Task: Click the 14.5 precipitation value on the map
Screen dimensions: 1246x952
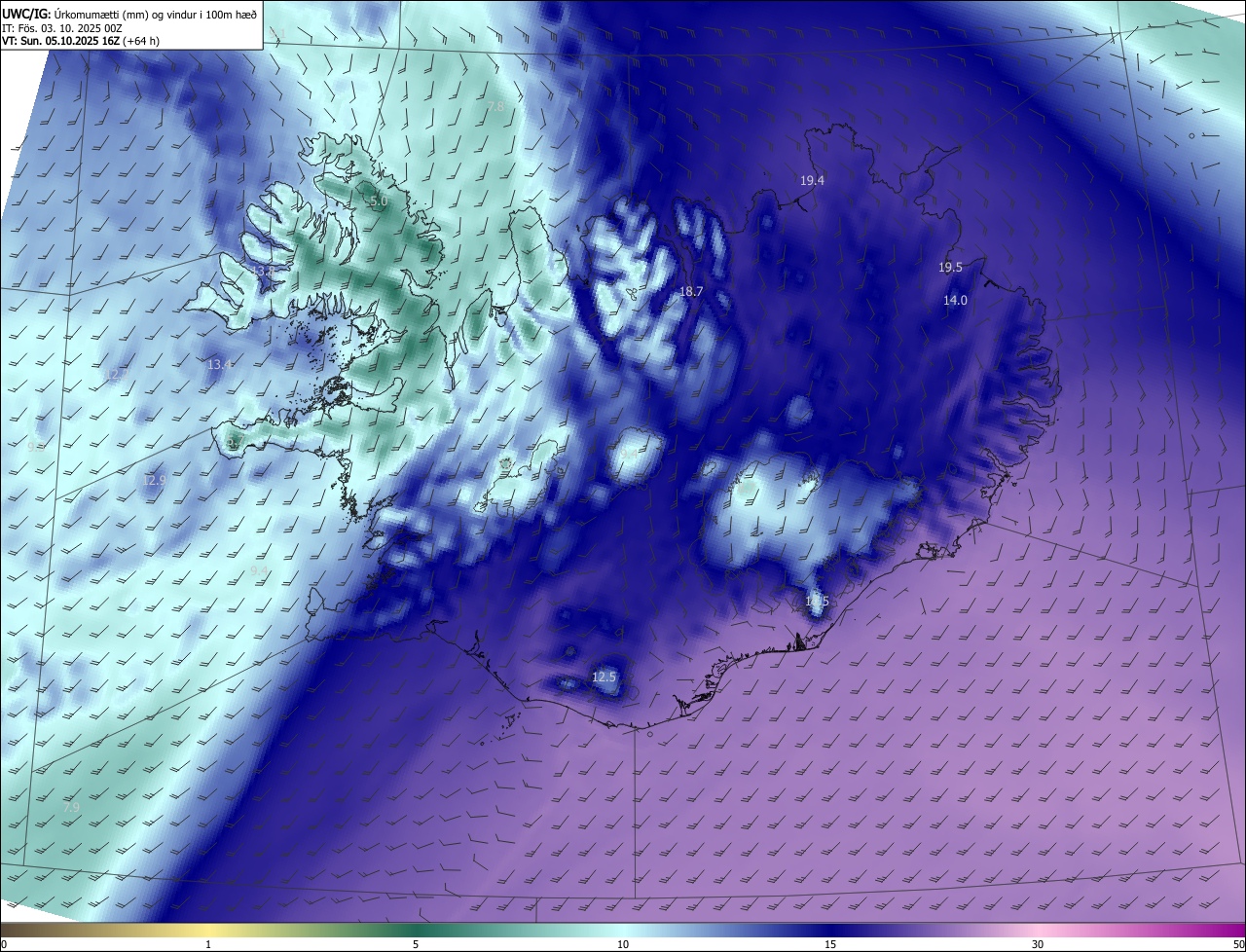Action: coord(817,602)
